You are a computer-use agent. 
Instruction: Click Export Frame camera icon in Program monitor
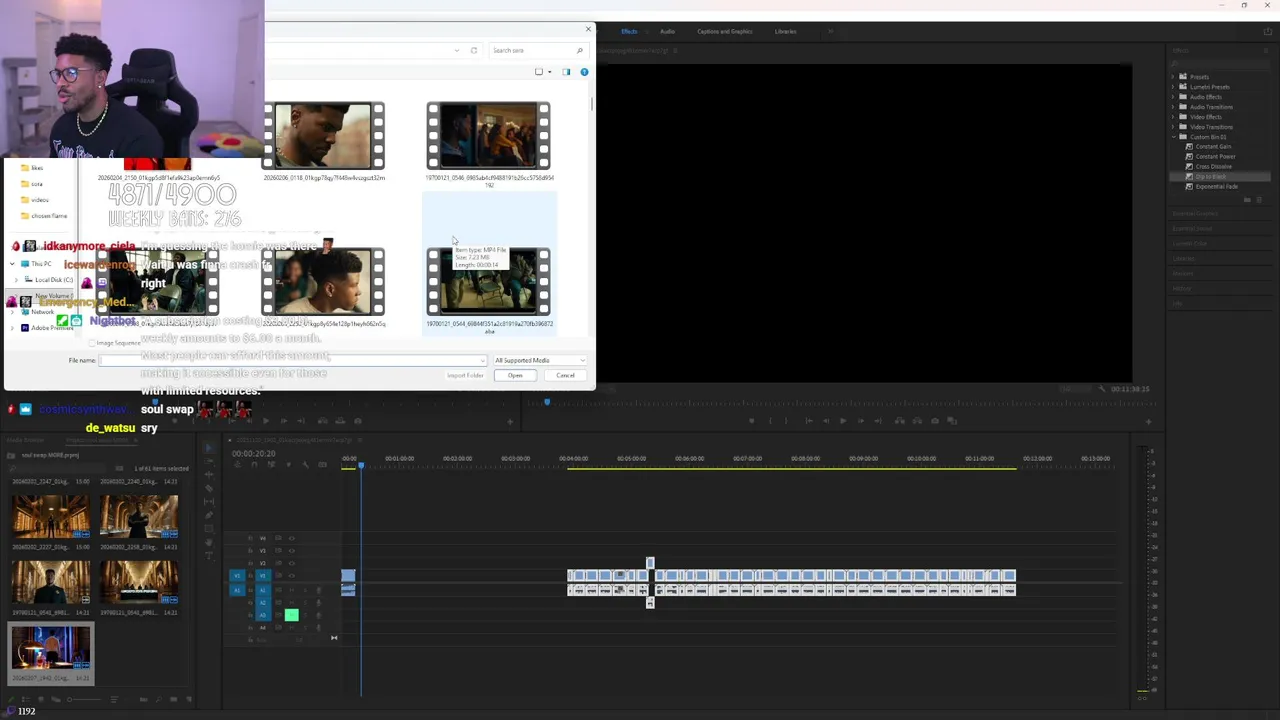[935, 421]
